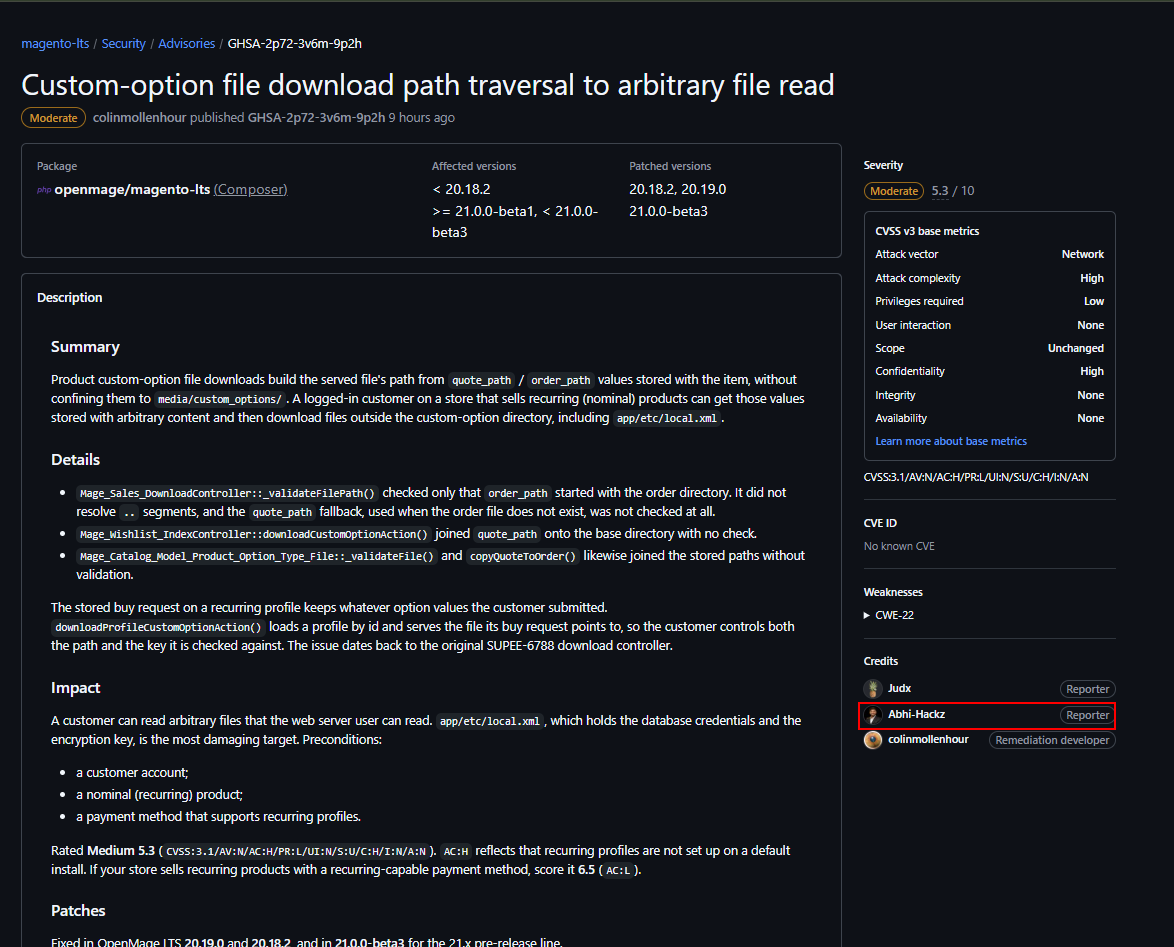This screenshot has height=947, width=1174.
Task: Click the 'Privileges required' metric row
Action: point(989,301)
